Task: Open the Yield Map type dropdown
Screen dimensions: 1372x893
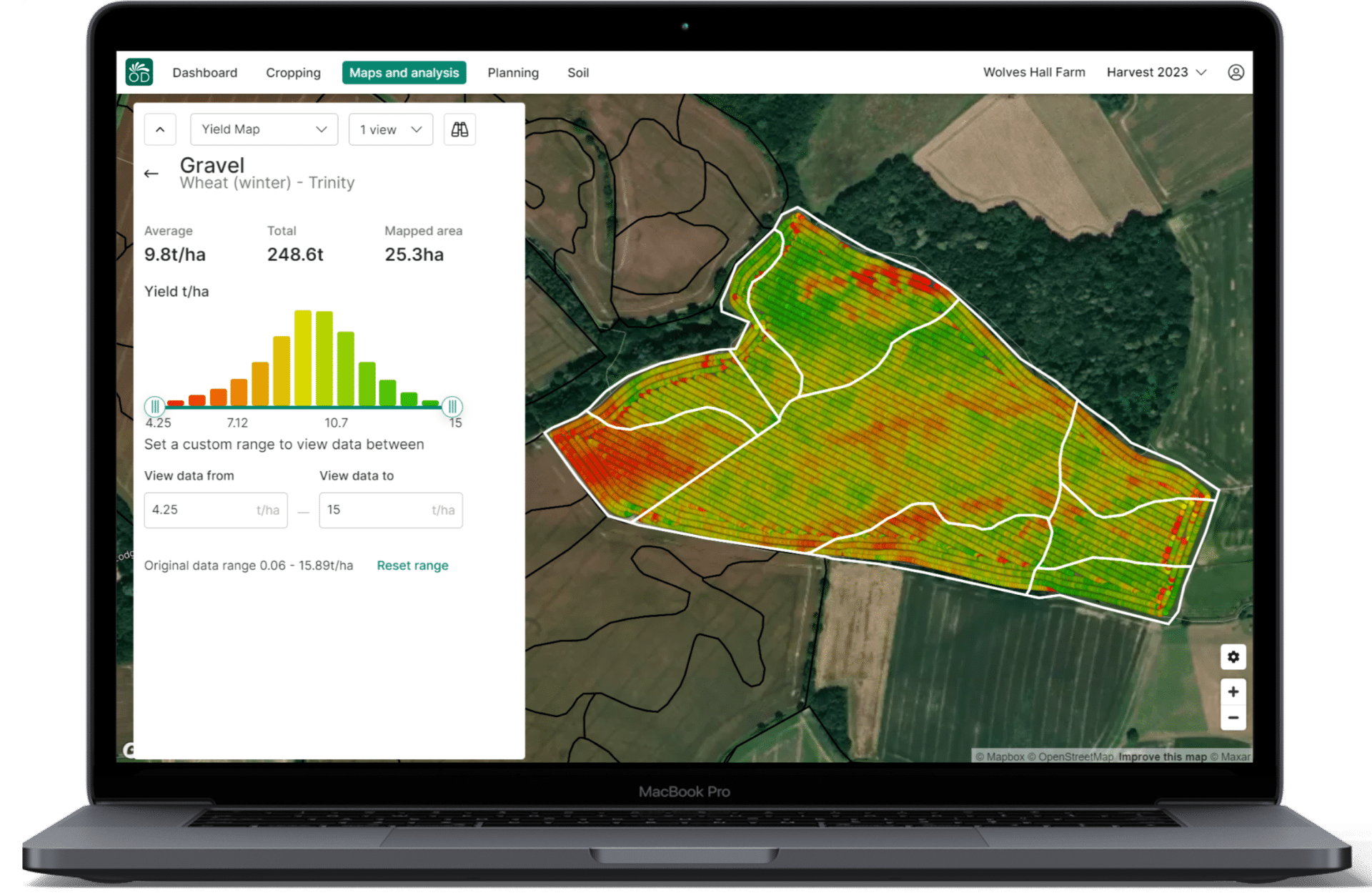Action: (x=262, y=128)
